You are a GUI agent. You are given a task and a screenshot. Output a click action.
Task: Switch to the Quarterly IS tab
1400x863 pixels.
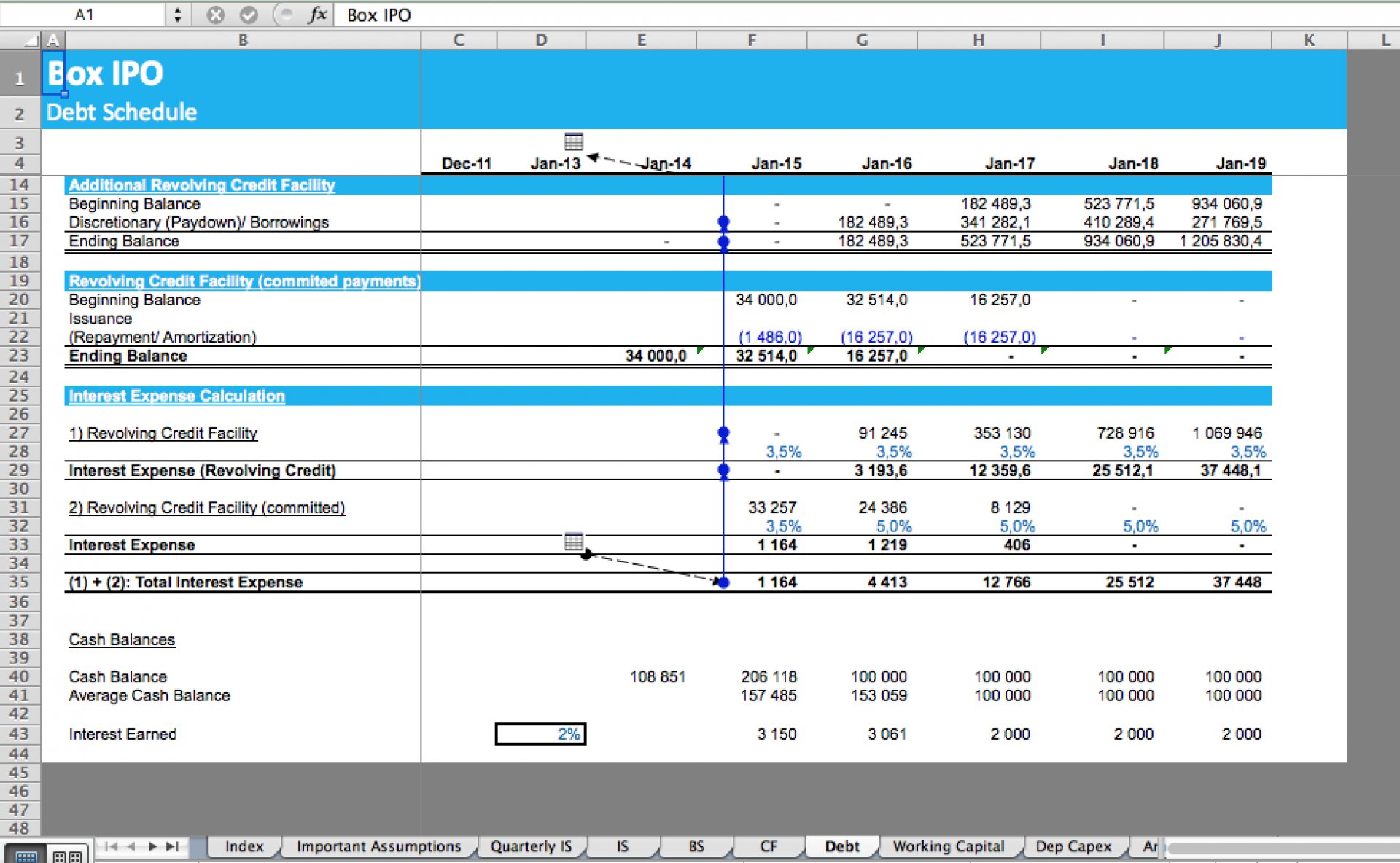pos(531,846)
